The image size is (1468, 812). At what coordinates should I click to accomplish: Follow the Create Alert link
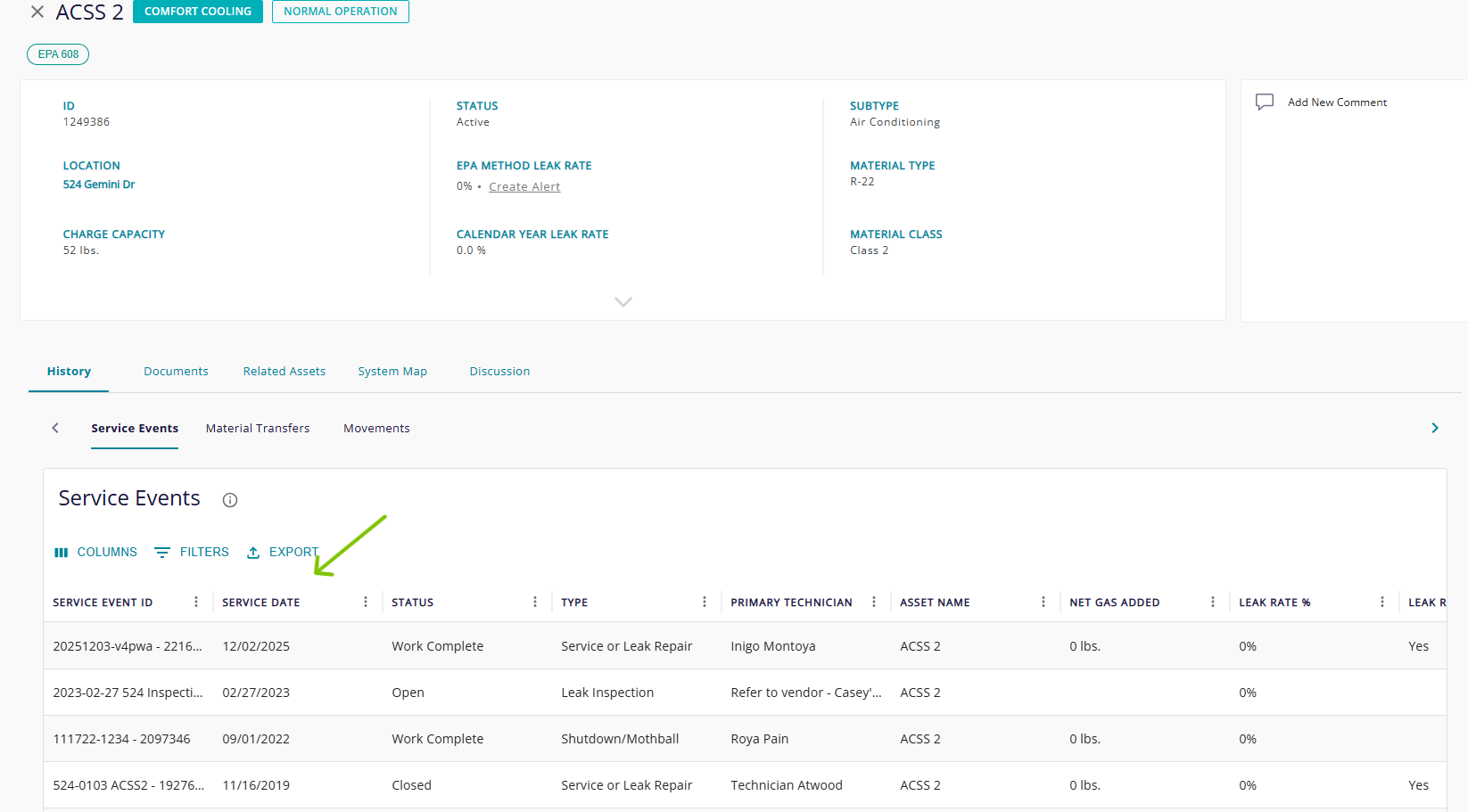click(x=524, y=187)
